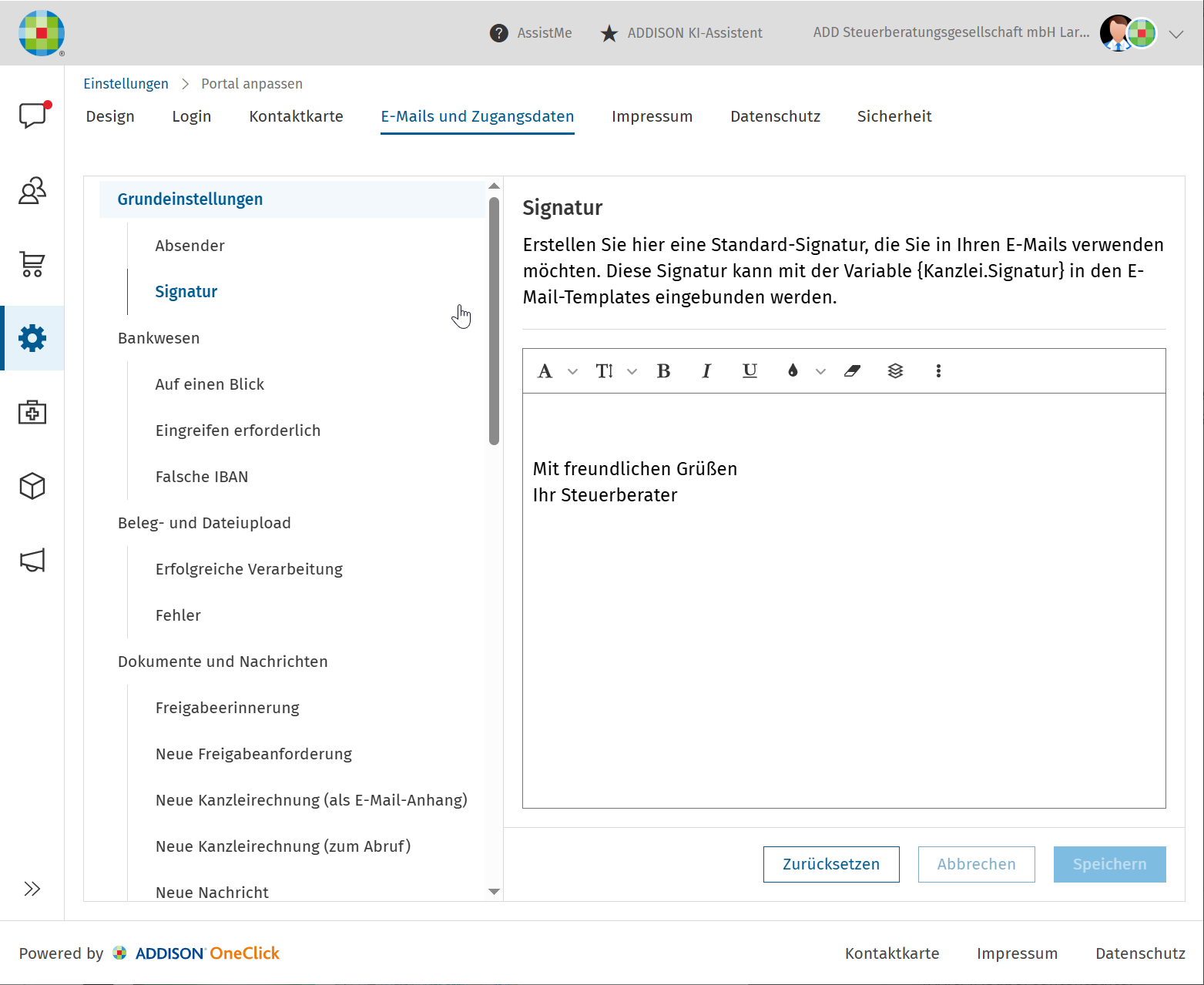The width and height of the screenshot is (1204, 985).
Task: Click the Wolters Kluwer logo at top left
Action: coord(42,33)
